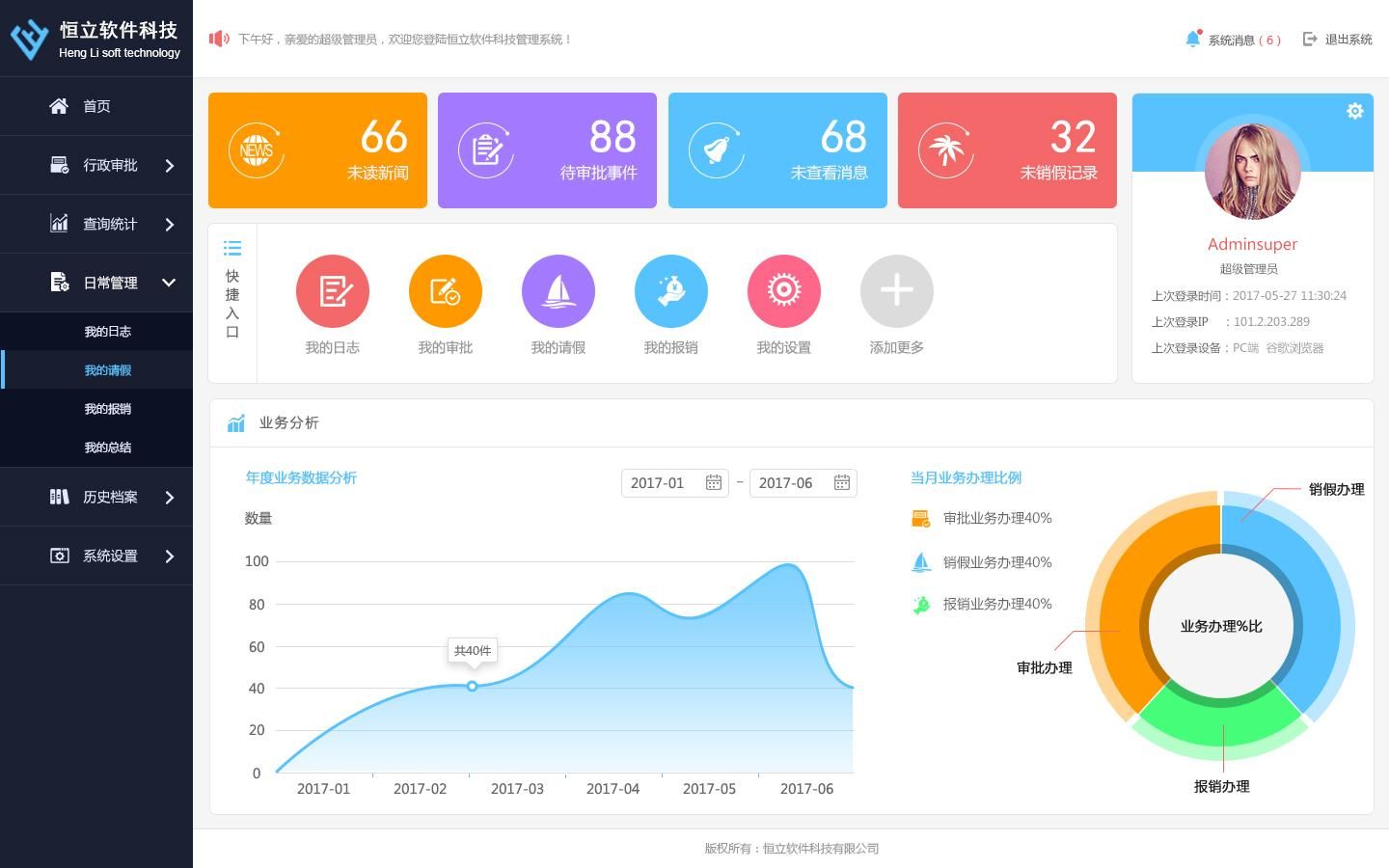Select the 我的日志 quick entry icon

[x=333, y=290]
